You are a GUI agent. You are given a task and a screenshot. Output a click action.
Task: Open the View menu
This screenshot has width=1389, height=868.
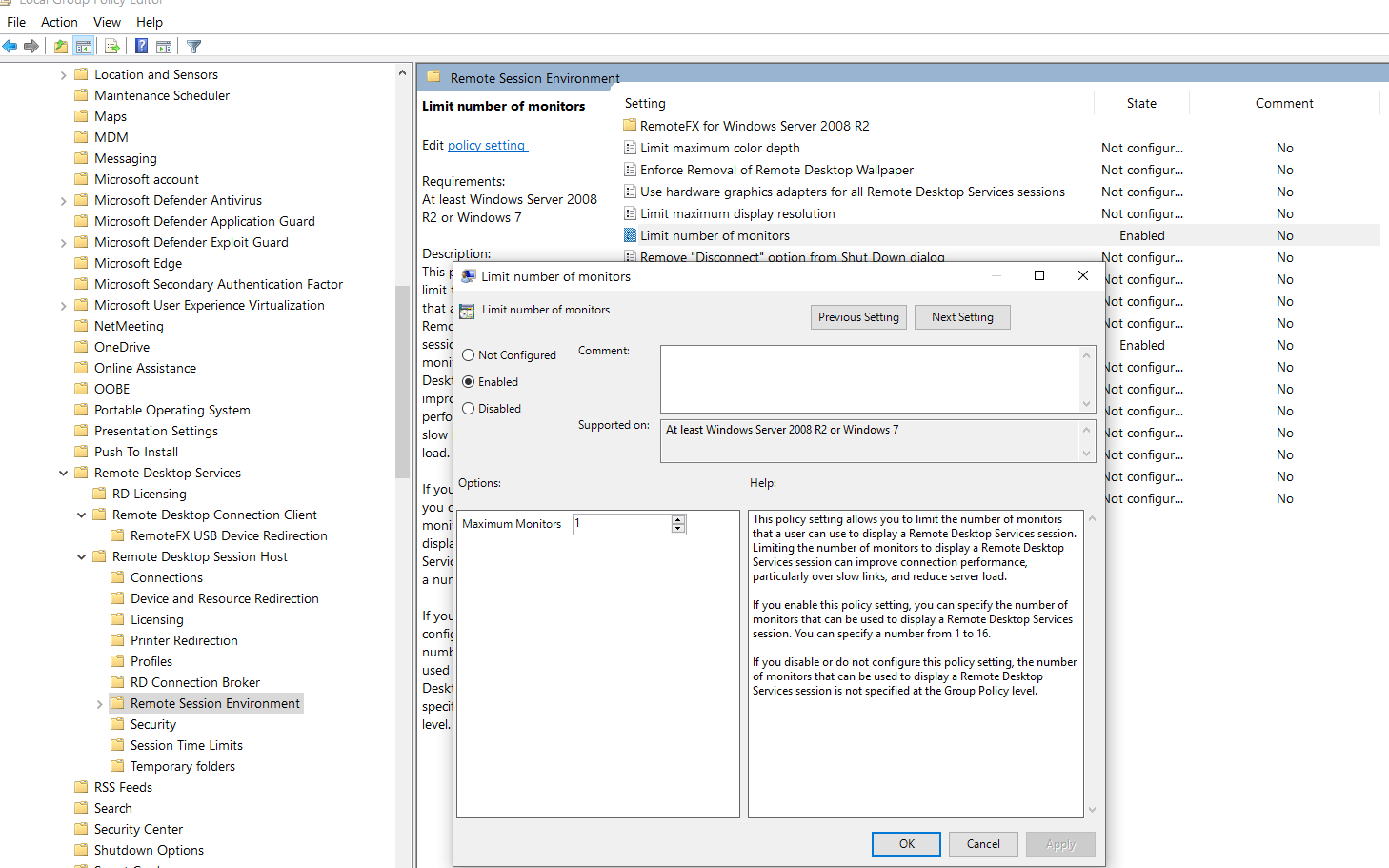[x=106, y=21]
